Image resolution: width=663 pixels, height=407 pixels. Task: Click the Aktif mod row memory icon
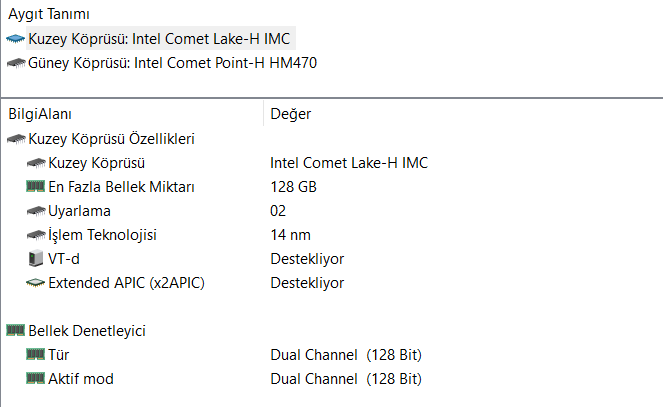pyautogui.click(x=36, y=379)
